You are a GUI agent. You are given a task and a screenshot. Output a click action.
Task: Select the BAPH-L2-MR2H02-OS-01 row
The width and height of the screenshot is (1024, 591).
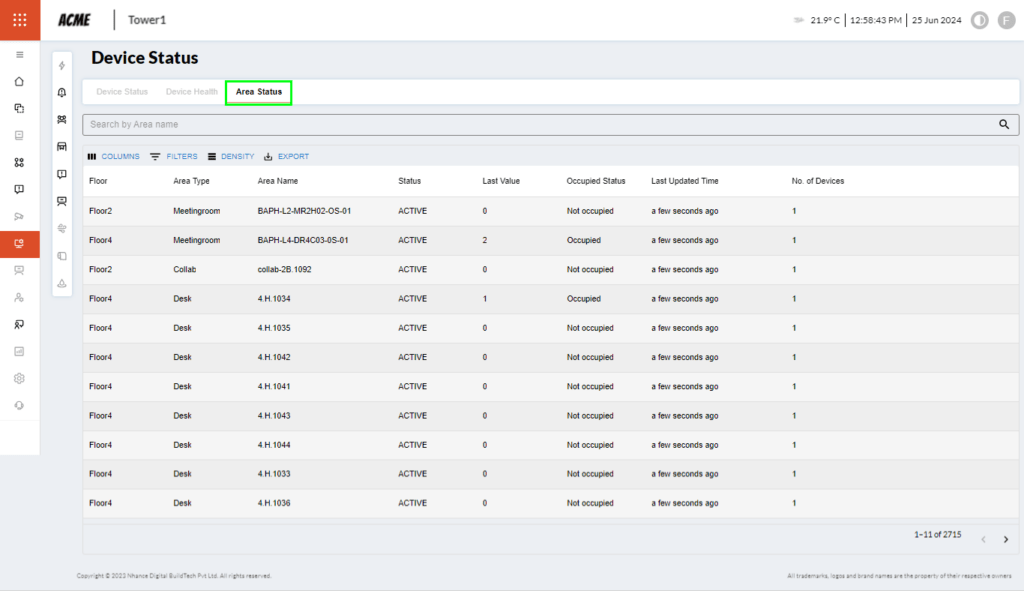[304, 211]
